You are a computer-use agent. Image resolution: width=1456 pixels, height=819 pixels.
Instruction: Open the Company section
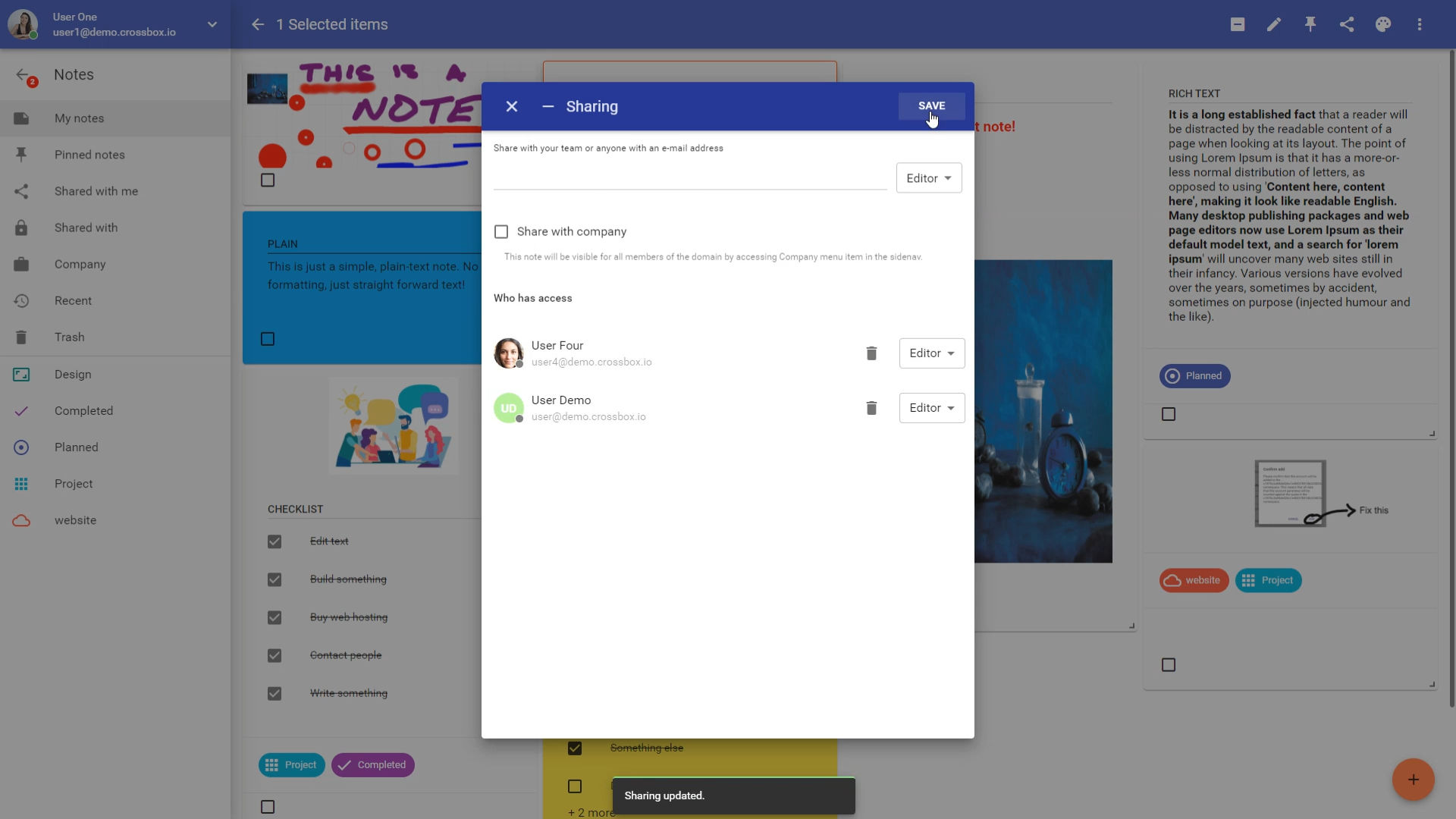(115, 264)
